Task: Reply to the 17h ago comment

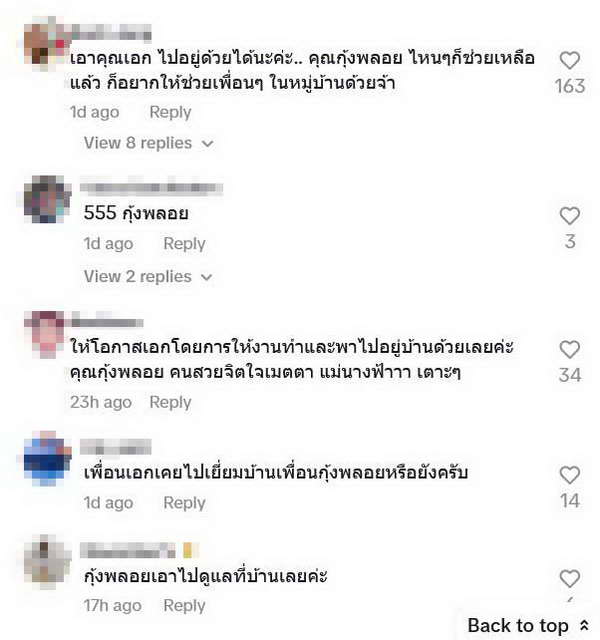Action: click(184, 606)
